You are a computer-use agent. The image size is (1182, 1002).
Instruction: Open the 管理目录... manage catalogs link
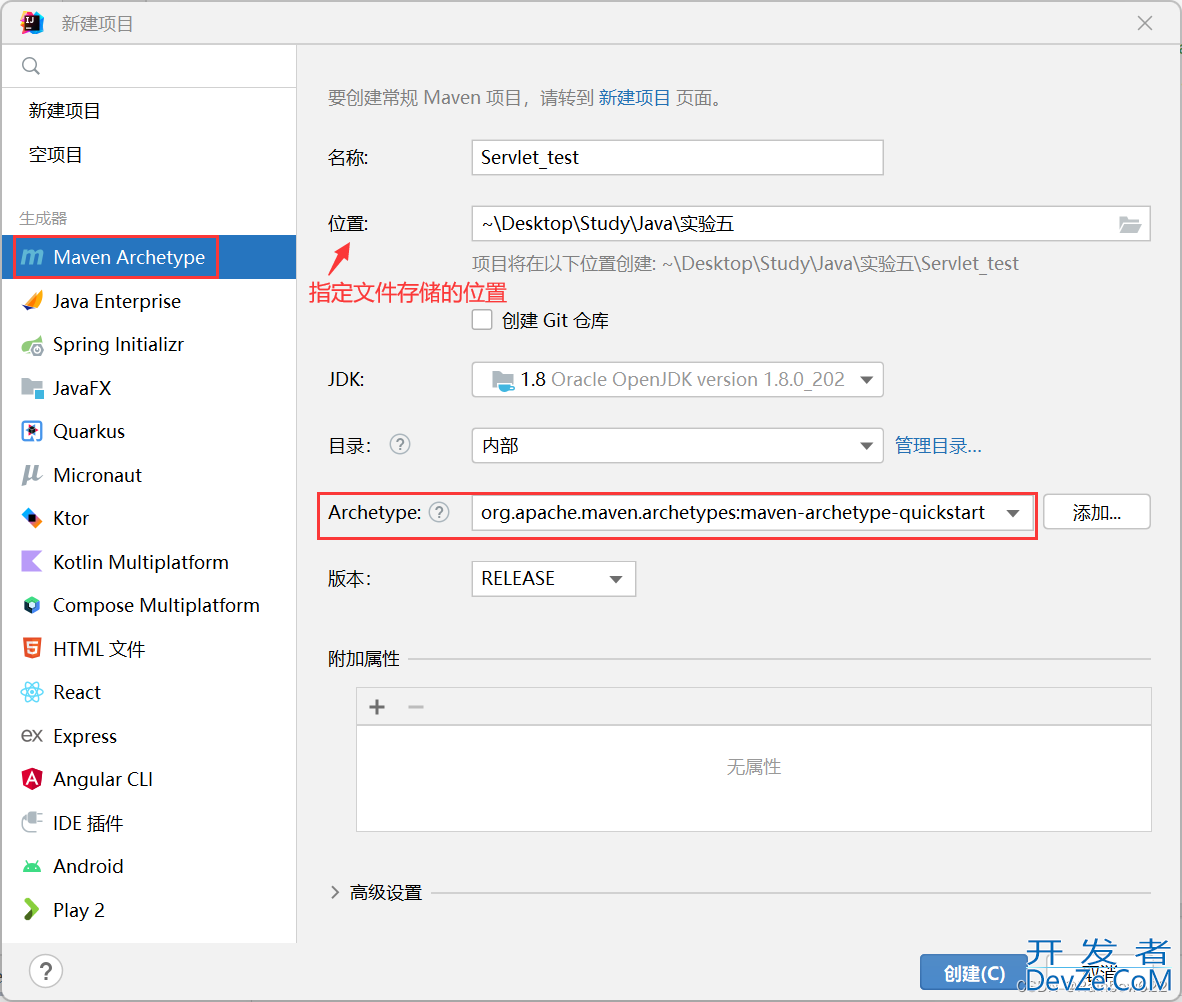click(x=938, y=446)
